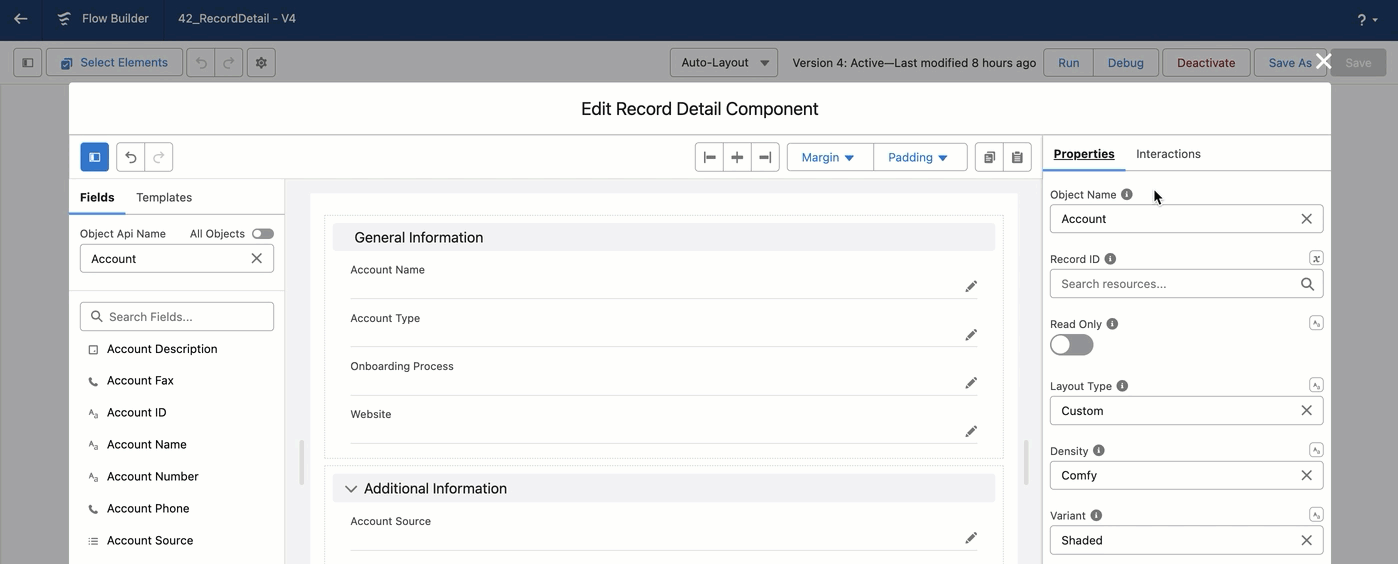The width and height of the screenshot is (1398, 564).
Task: Switch to the Interactions tab
Action: 1168,154
